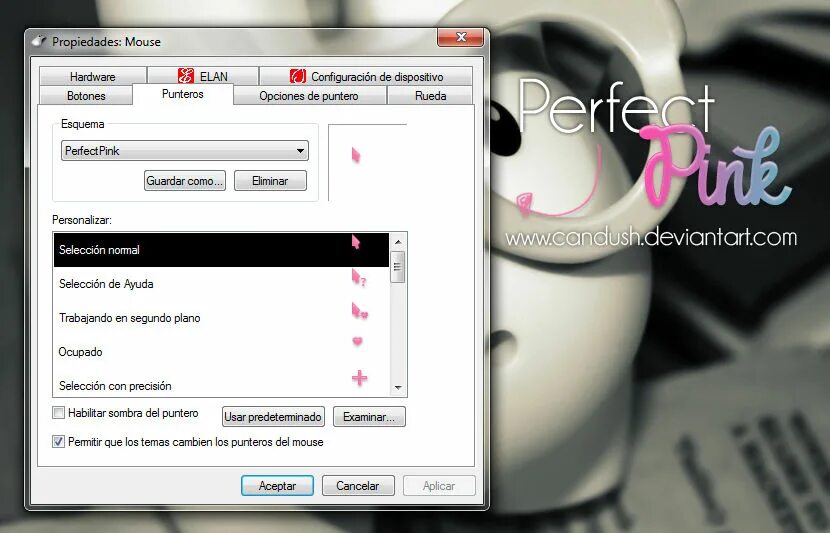830x533 pixels.
Task: Switch to the Rueda tab
Action: [x=430, y=96]
